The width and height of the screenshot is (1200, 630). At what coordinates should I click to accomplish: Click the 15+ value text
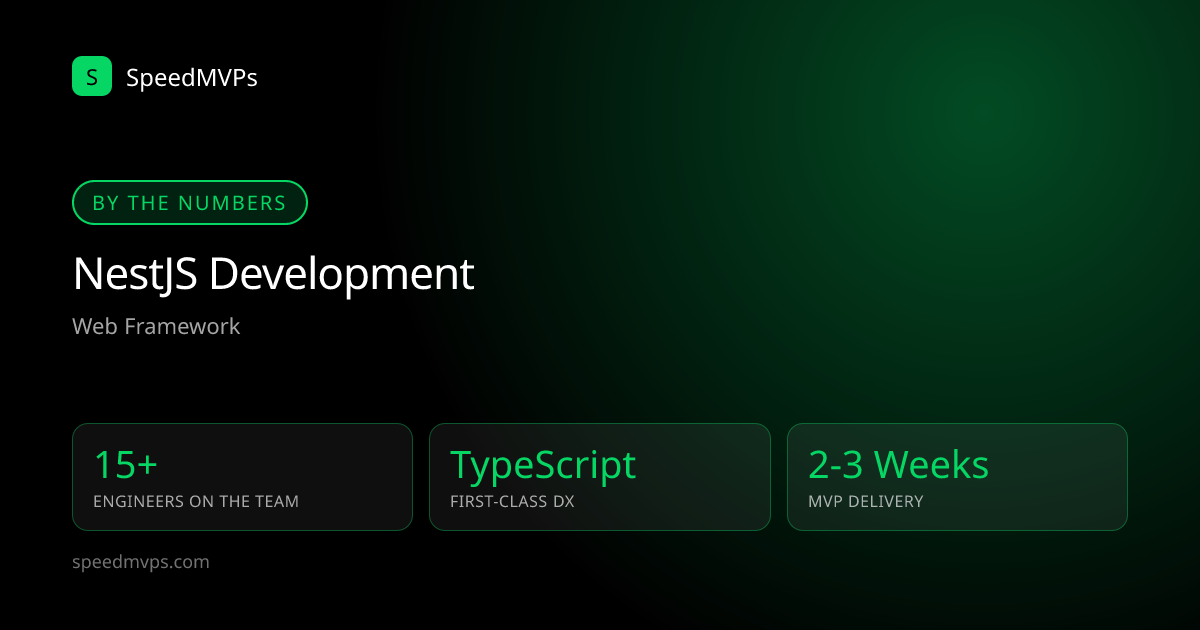[125, 465]
